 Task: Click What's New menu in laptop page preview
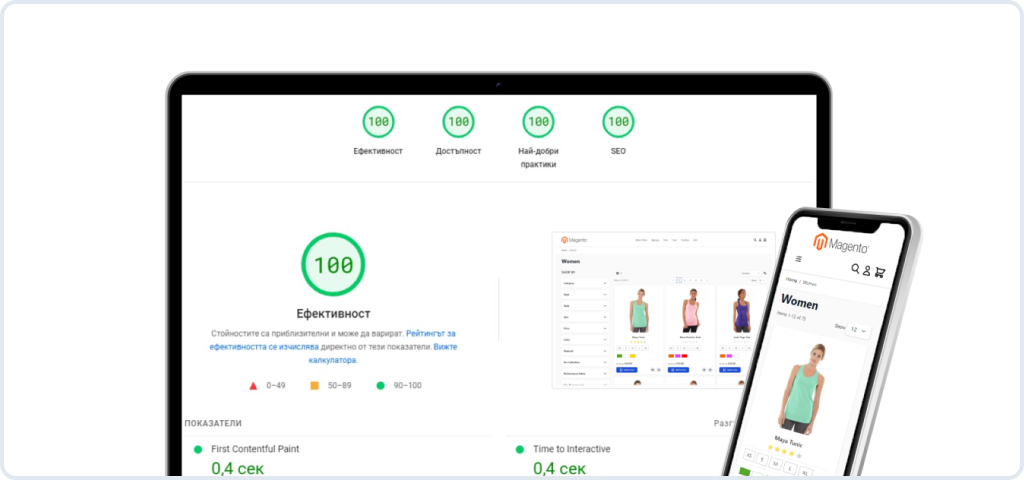tap(641, 240)
